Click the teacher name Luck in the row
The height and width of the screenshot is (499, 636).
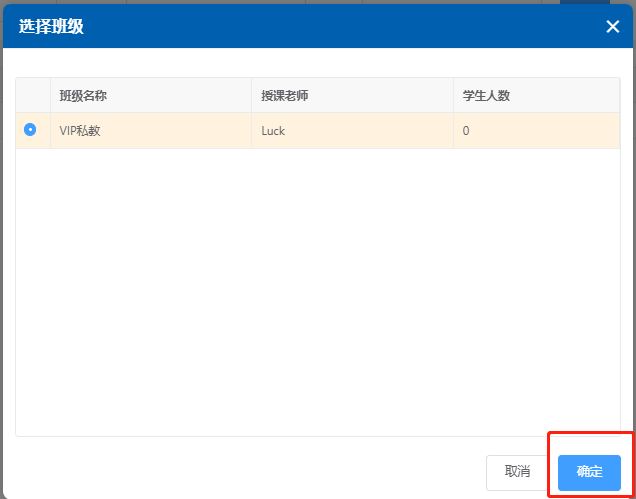coord(273,131)
